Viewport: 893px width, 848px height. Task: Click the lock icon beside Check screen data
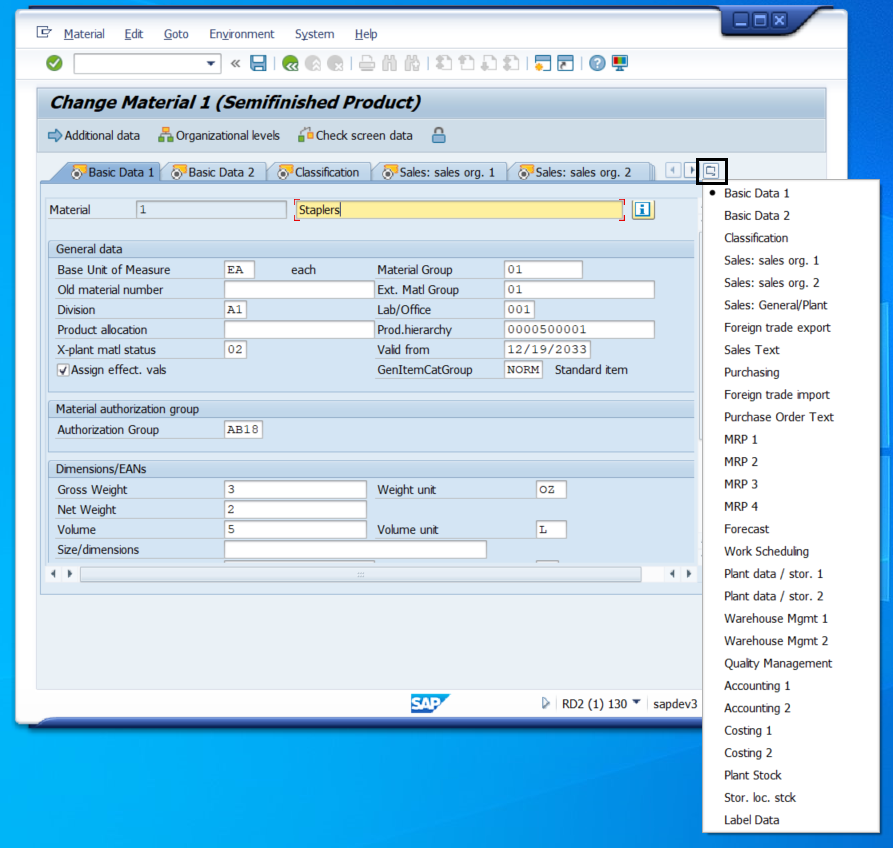point(439,136)
